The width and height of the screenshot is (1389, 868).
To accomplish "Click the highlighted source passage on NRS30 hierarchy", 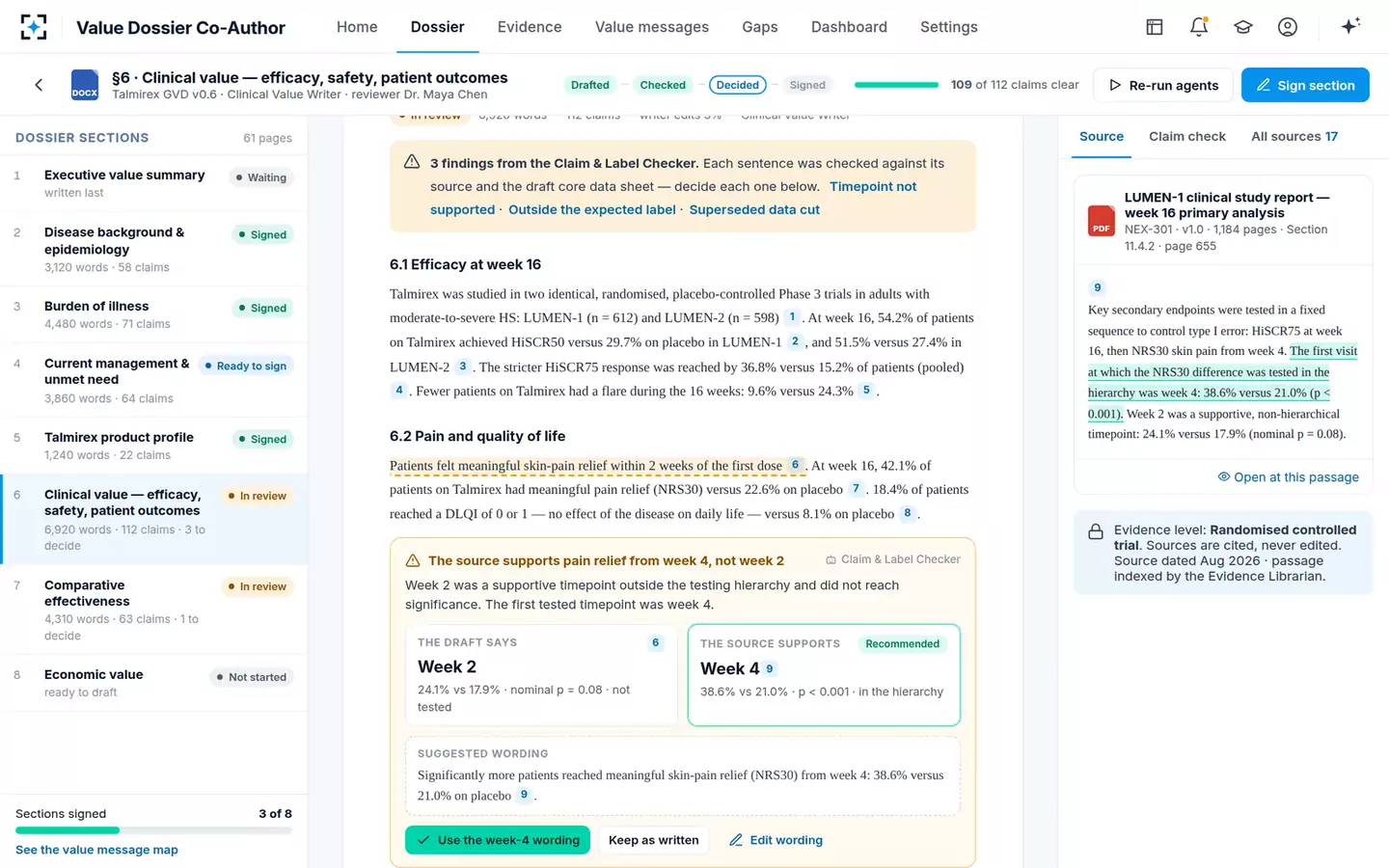I will tap(1222, 382).
